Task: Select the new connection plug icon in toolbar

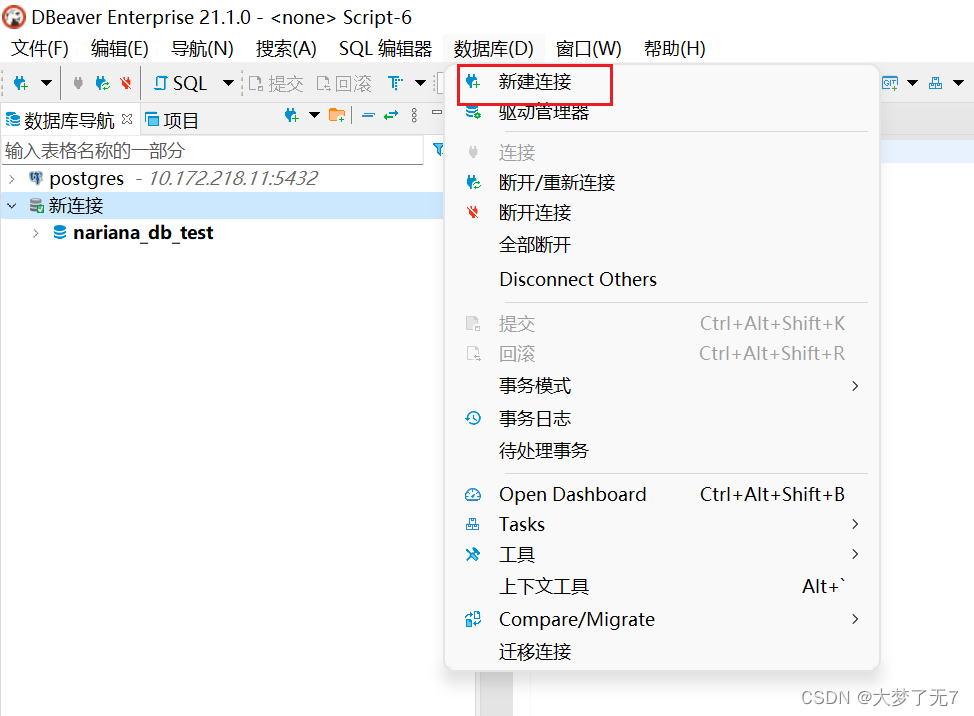Action: 20,83
